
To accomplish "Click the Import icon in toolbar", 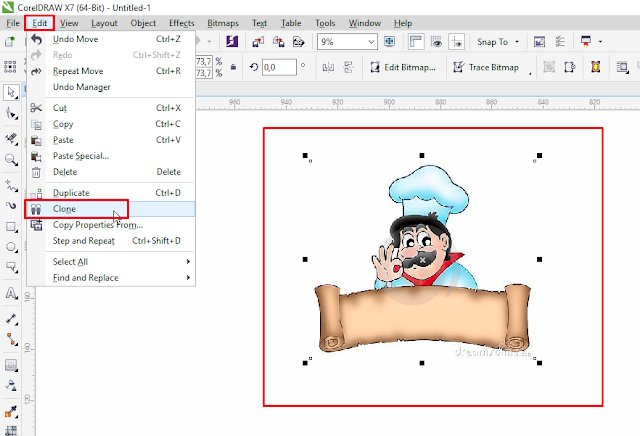I will 258,41.
